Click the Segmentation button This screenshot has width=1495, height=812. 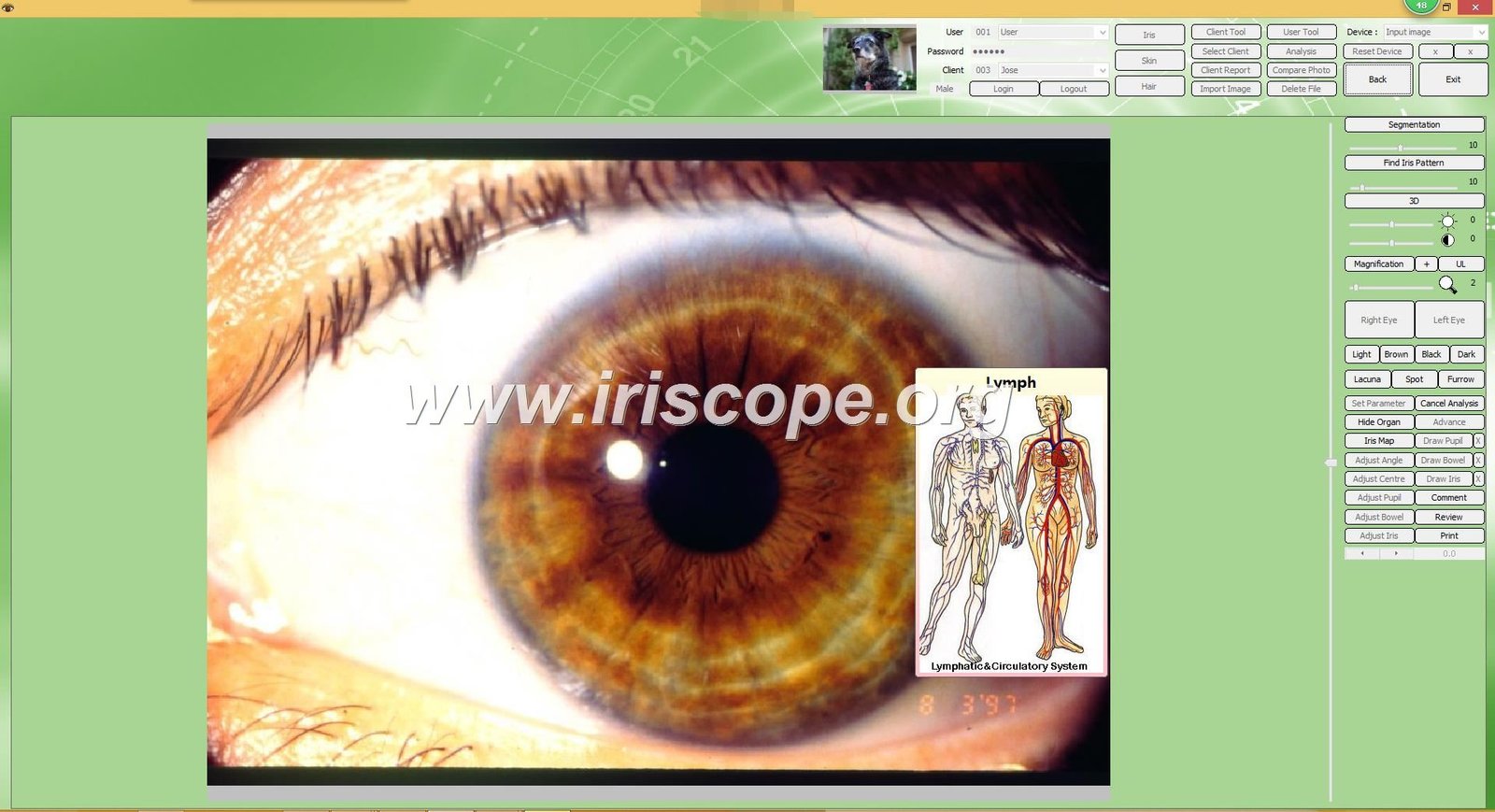[1414, 124]
